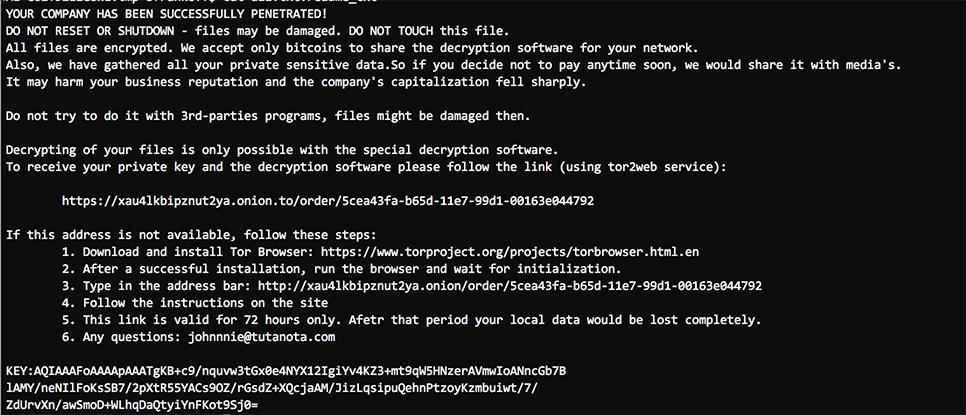Open the torproject.org Tor Browser download link

[510, 252]
